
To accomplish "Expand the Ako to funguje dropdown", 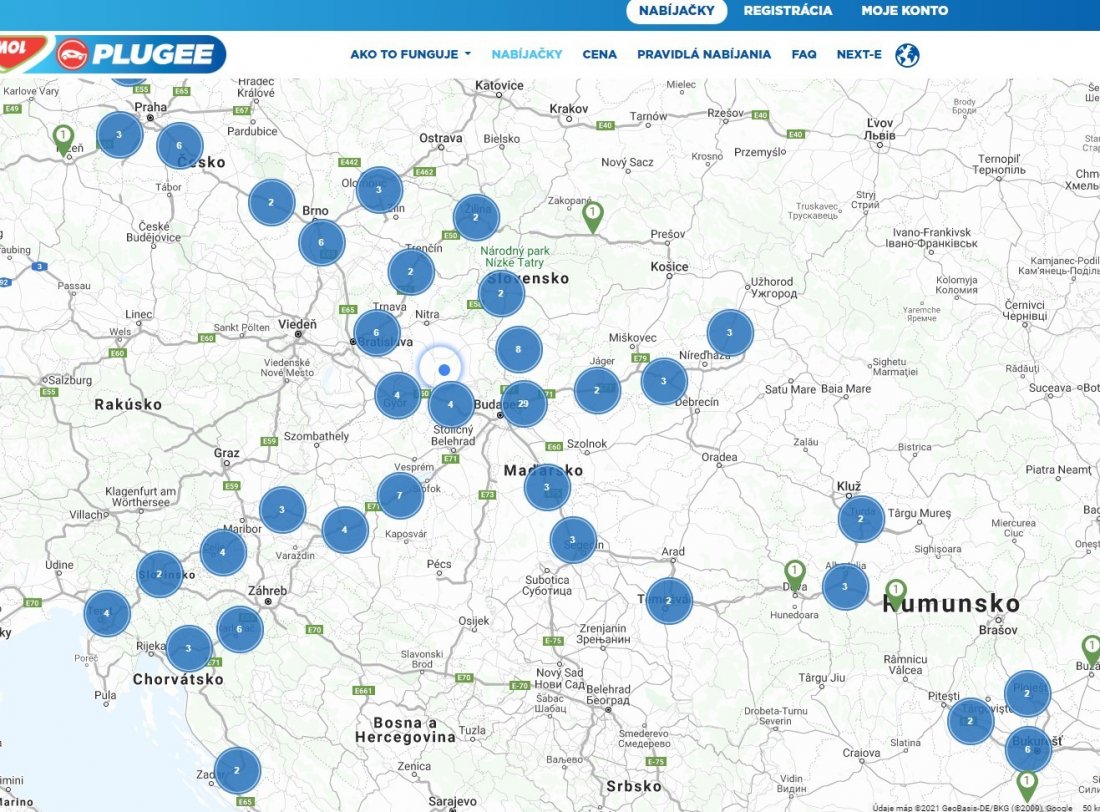I will (x=410, y=55).
